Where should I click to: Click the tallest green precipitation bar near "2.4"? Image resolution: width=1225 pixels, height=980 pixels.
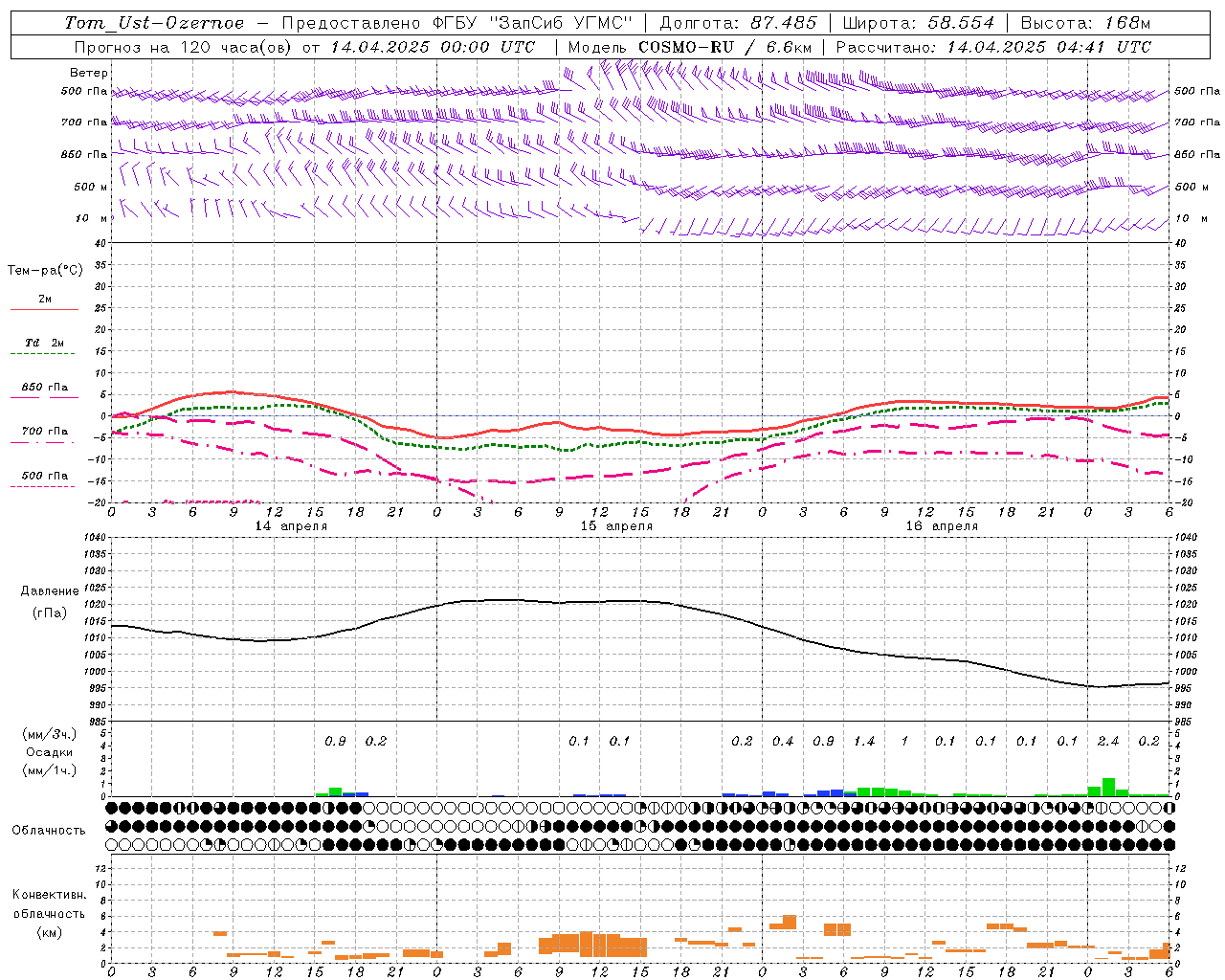click(x=1108, y=787)
